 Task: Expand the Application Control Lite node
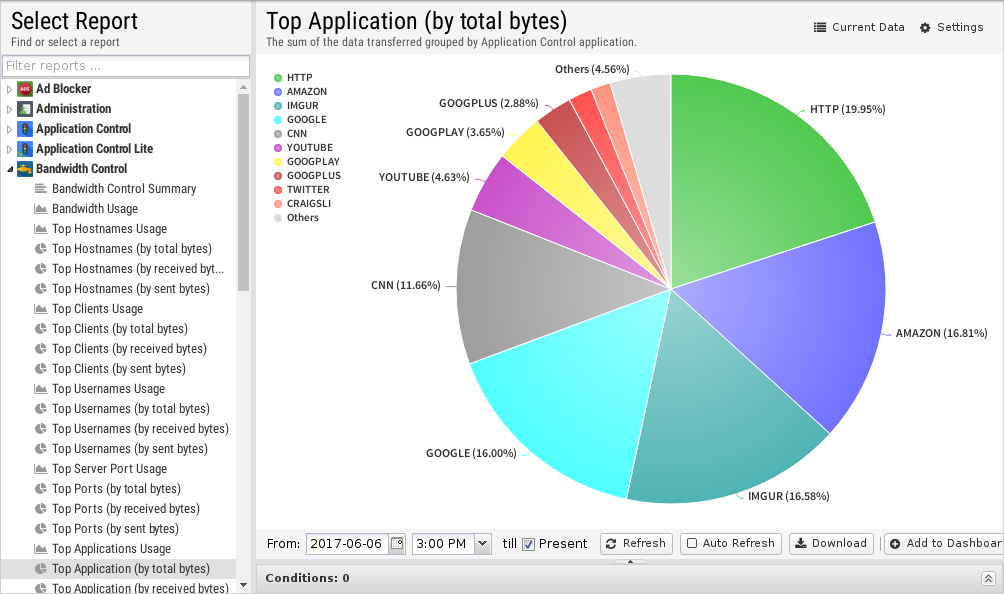(x=9, y=148)
